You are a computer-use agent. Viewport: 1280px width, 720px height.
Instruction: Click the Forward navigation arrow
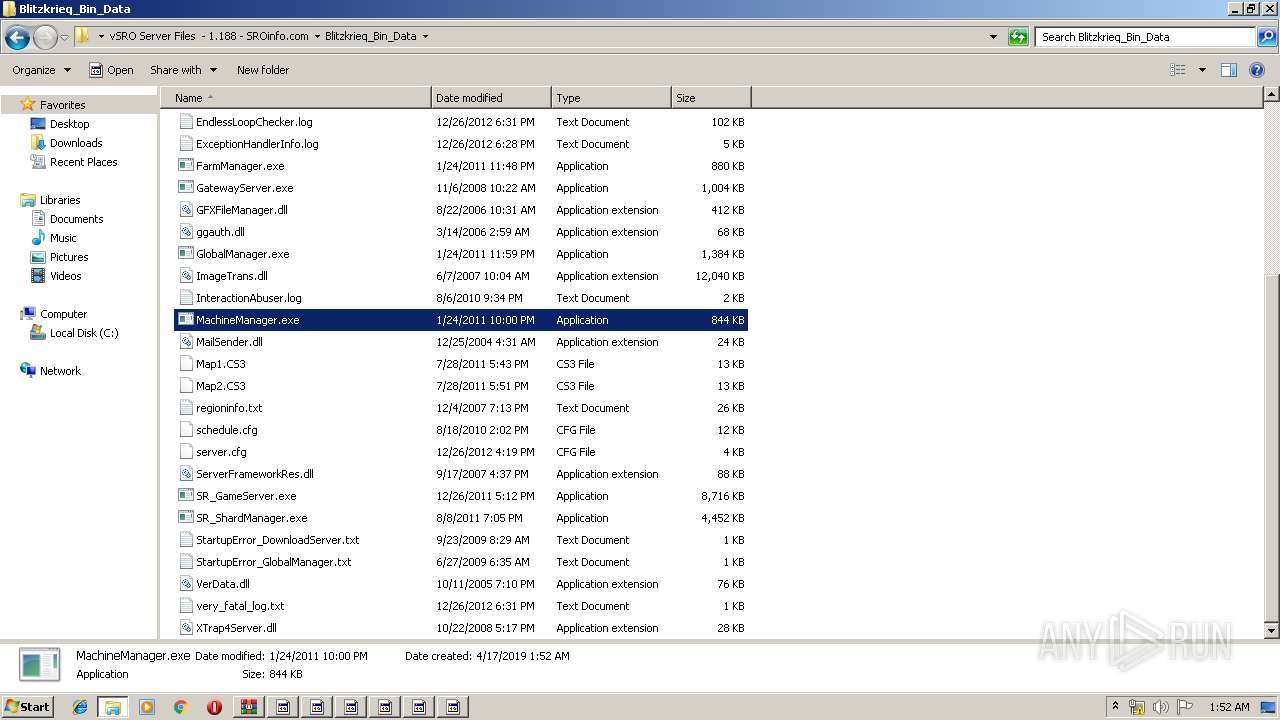45,38
